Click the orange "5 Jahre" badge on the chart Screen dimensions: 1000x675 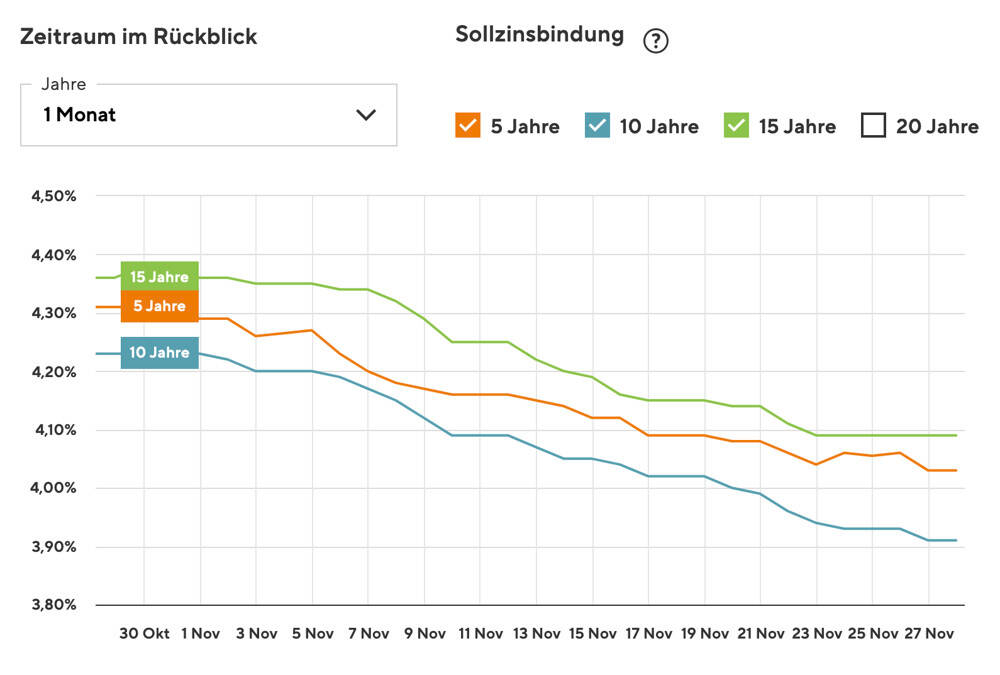point(159,306)
